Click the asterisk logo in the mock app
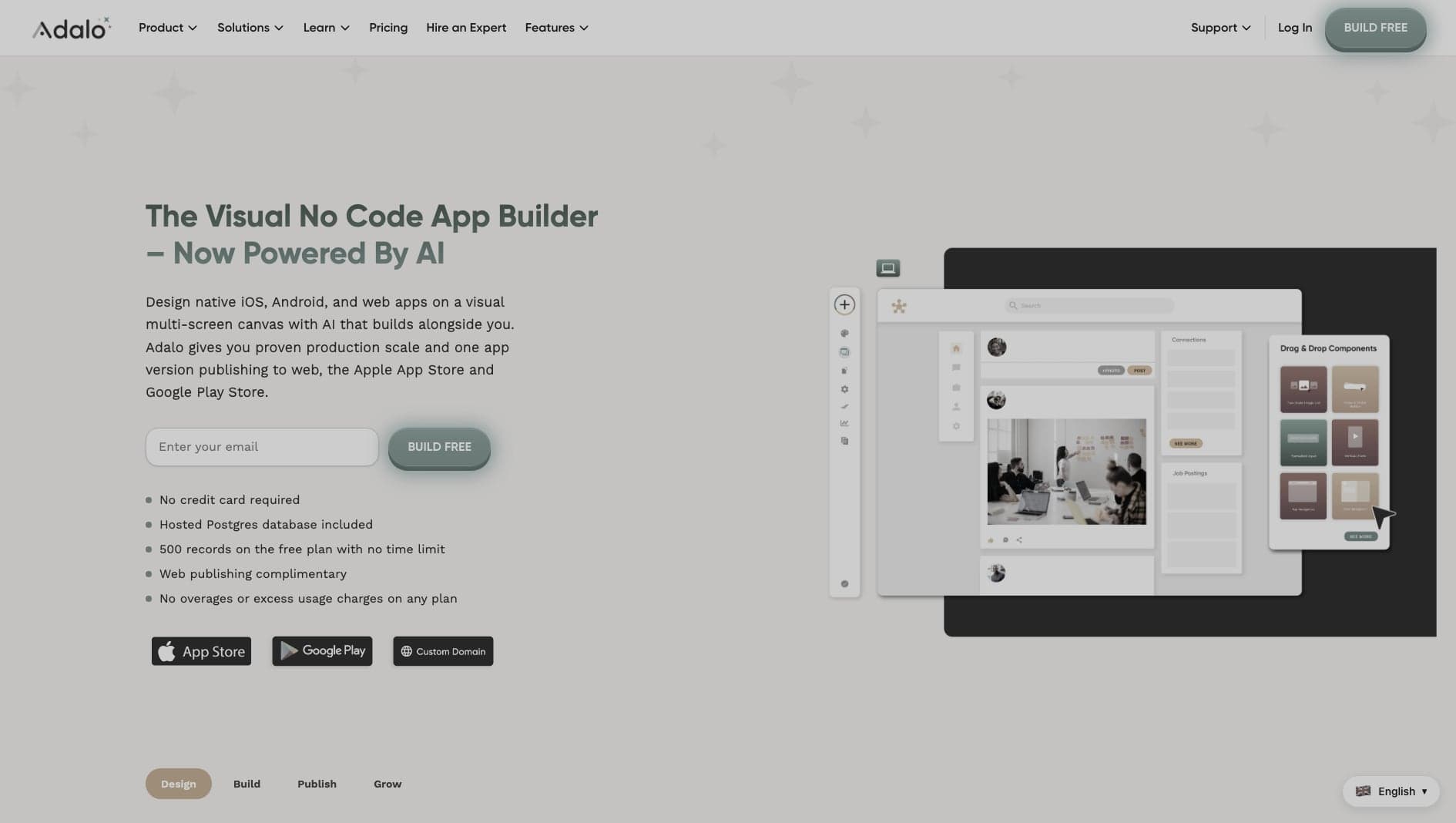The width and height of the screenshot is (1456, 823). 899,306
